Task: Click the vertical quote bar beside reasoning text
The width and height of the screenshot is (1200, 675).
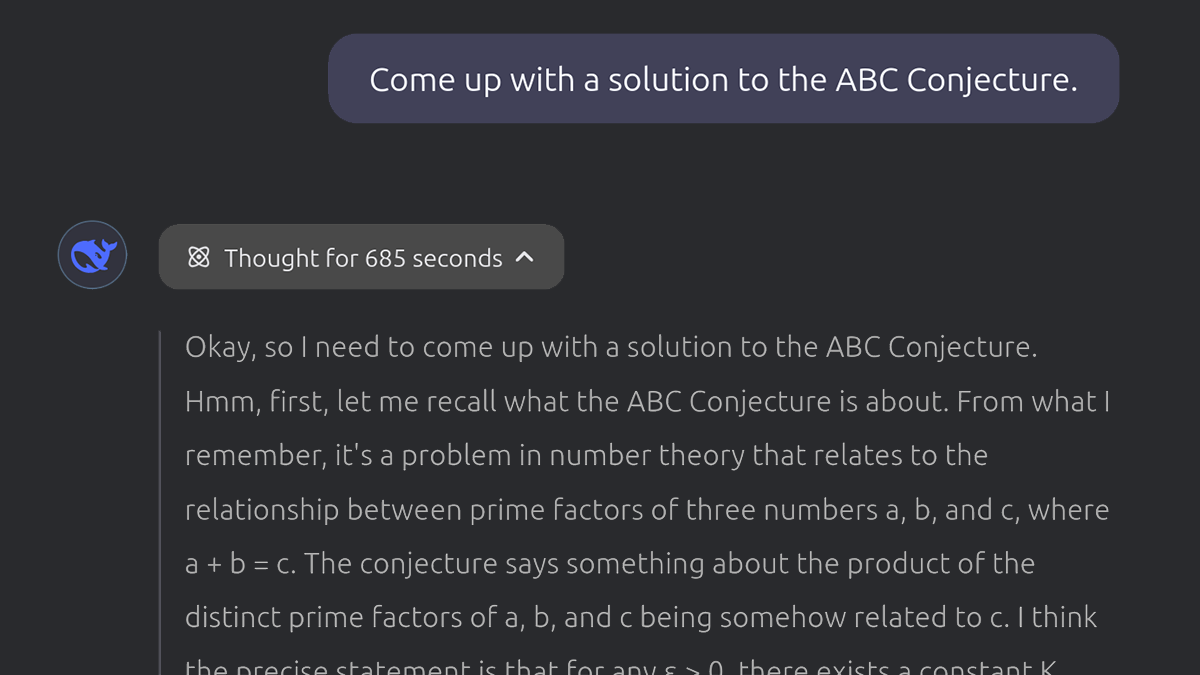Action: (x=160, y=500)
